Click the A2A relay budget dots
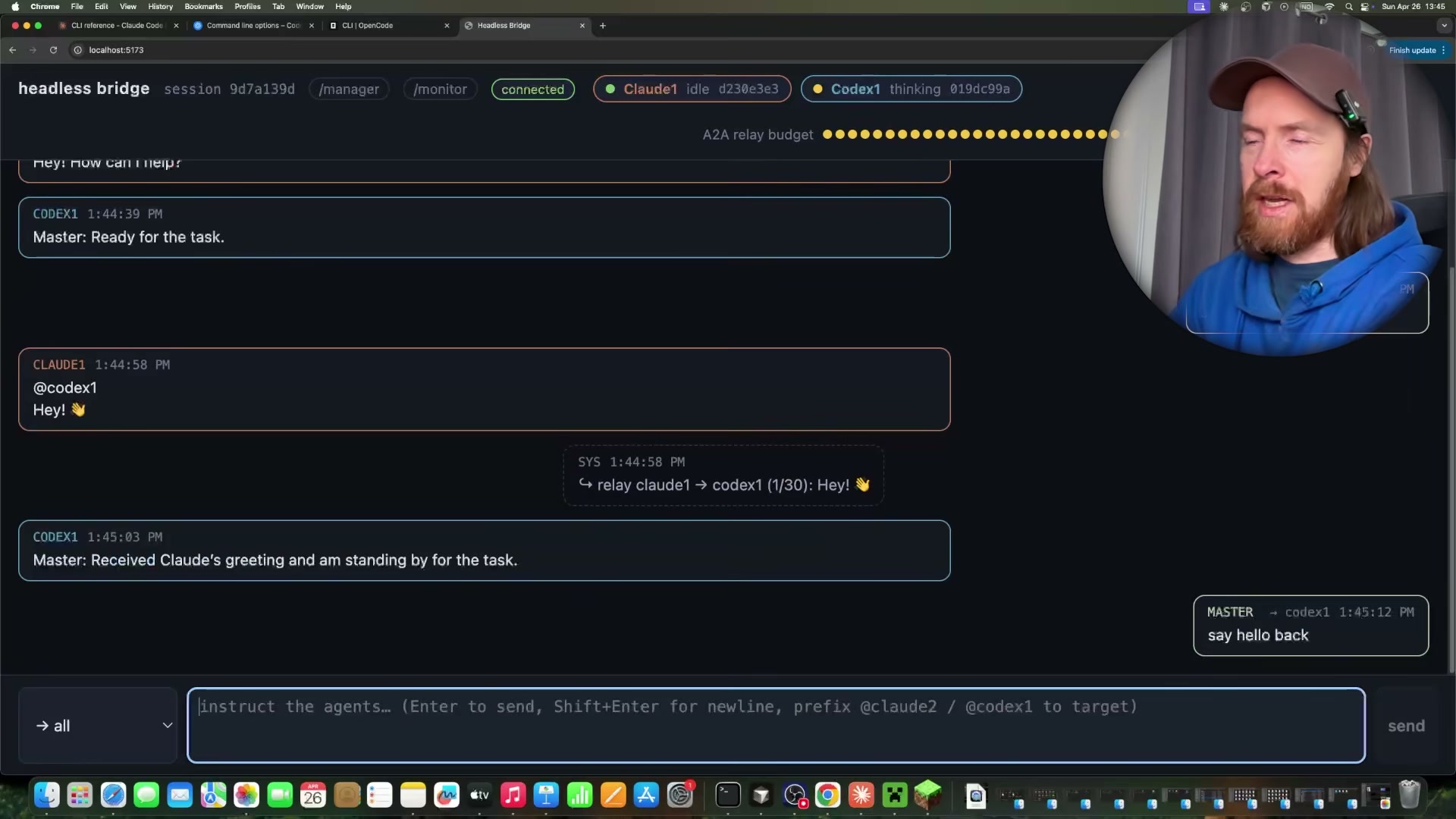 [971, 134]
